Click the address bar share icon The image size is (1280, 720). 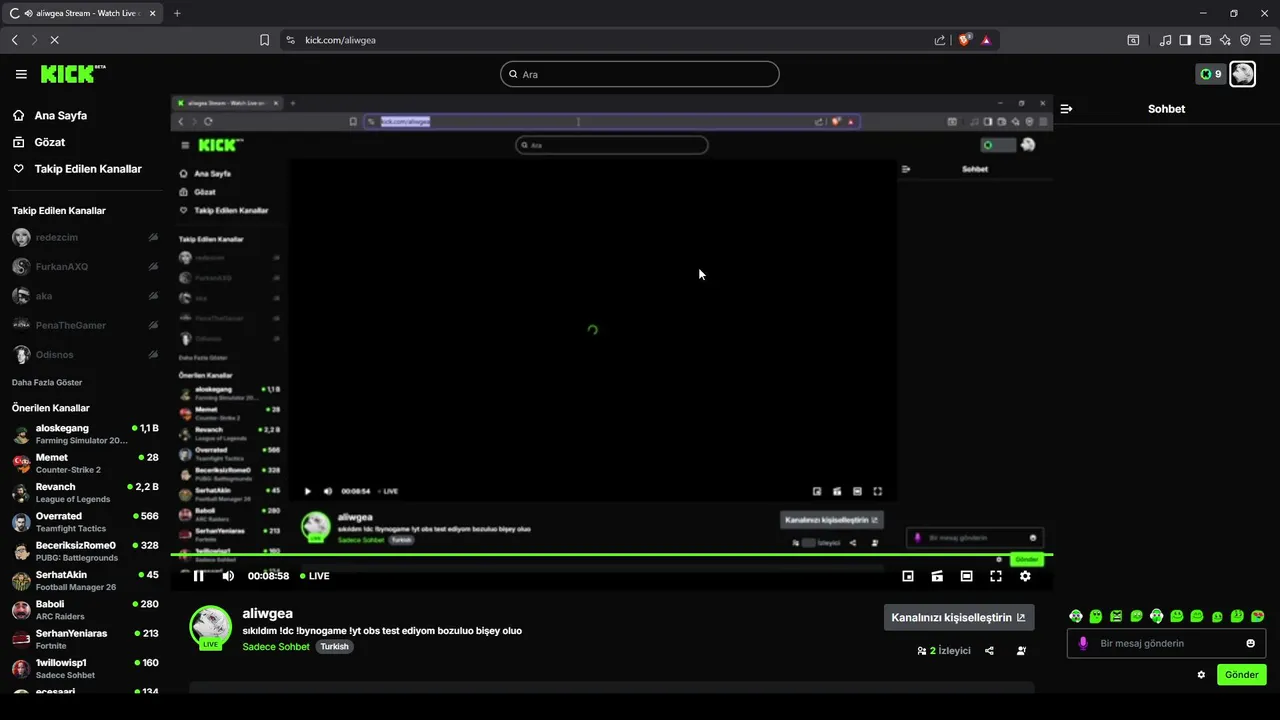[940, 40]
